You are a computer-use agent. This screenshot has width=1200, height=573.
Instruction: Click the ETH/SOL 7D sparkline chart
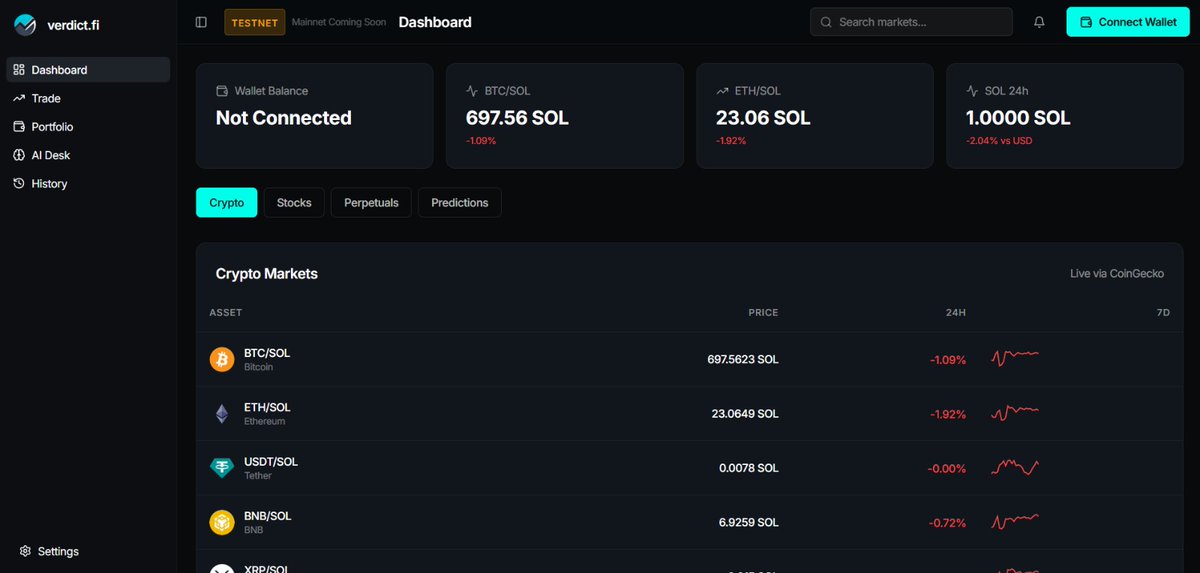pos(1015,411)
